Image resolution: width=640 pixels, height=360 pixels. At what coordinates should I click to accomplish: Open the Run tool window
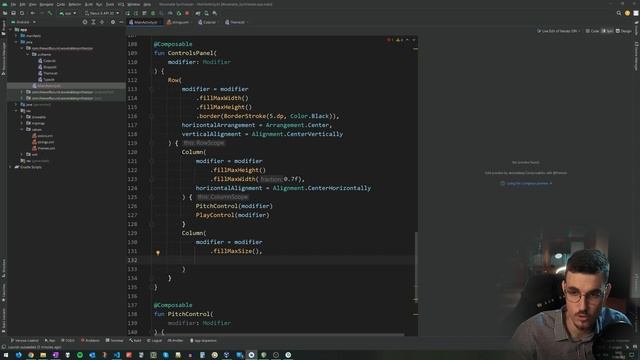click(x=50, y=340)
